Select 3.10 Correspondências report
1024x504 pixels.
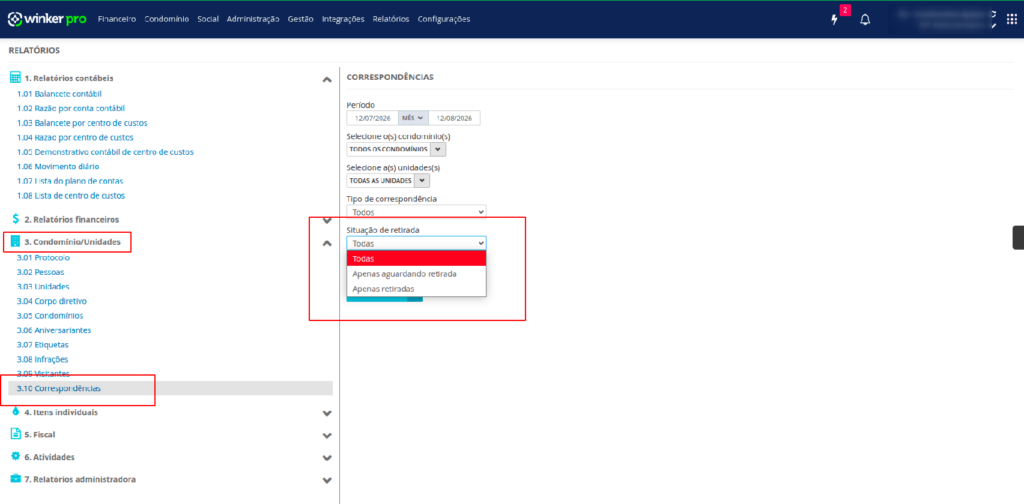click(x=170, y=388)
